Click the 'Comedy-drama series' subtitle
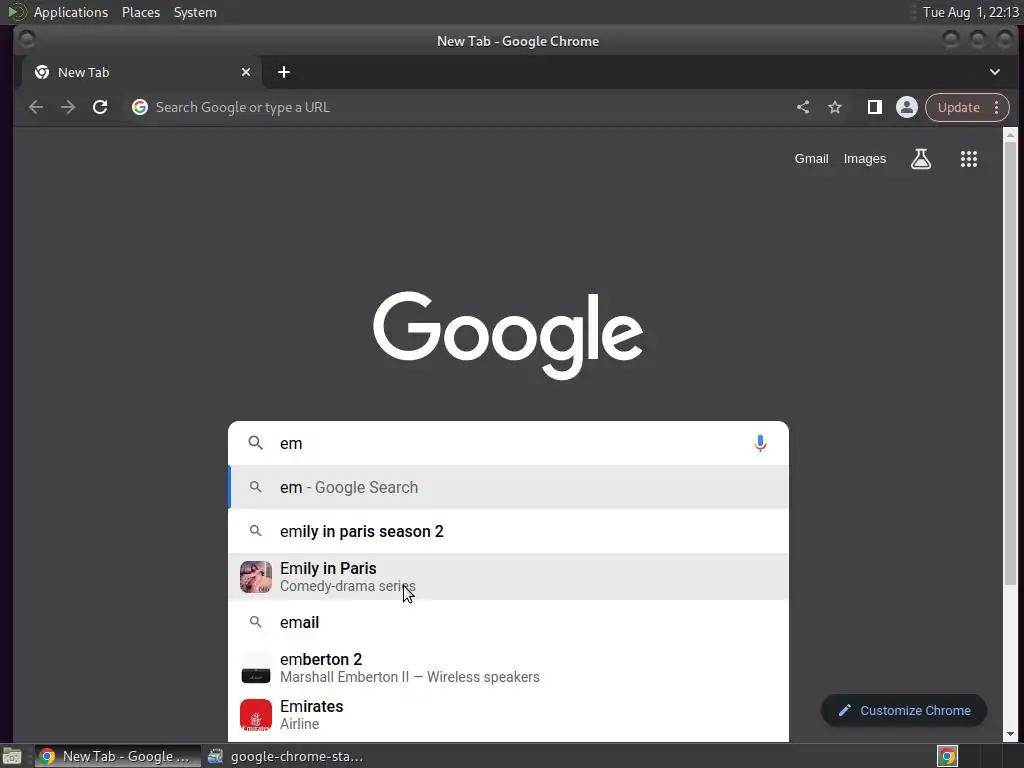This screenshot has width=1024, height=768. 347,586
